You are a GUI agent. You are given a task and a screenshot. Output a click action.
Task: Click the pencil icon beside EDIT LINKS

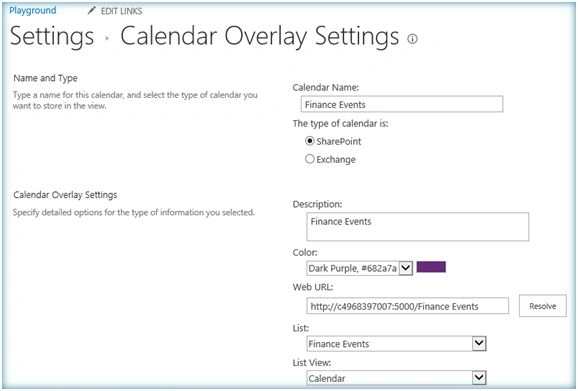pos(91,11)
